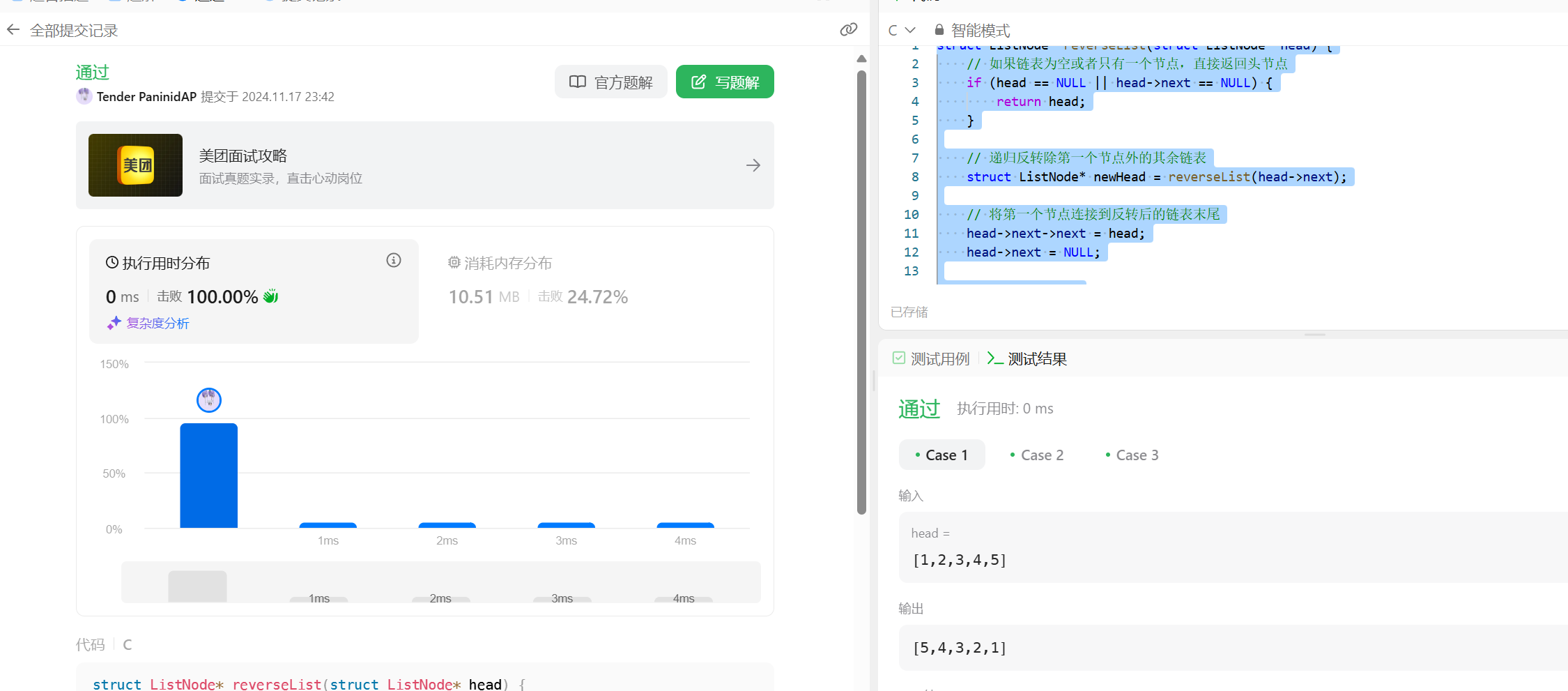
Task: Click the back arrow to all submissions
Action: tap(13, 30)
